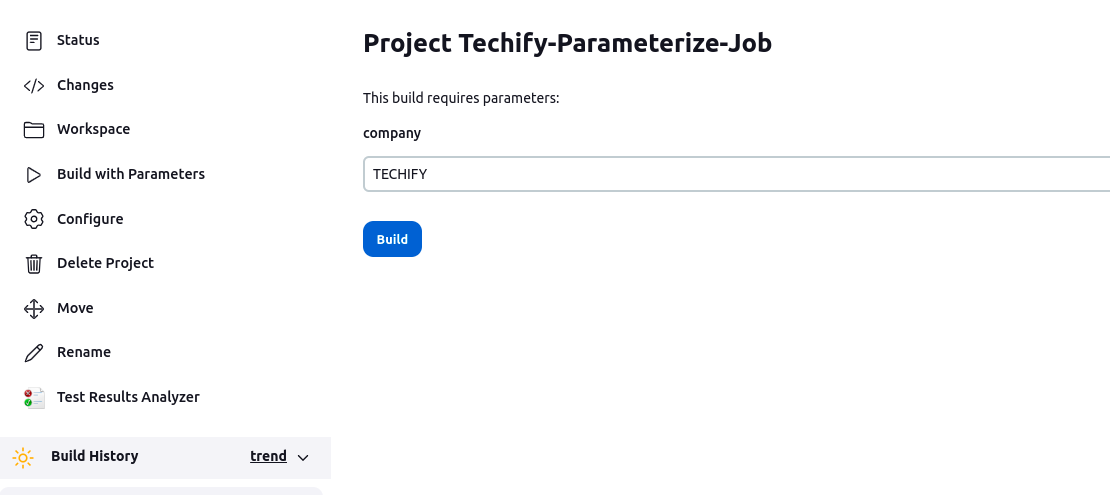Image resolution: width=1110 pixels, height=495 pixels.
Task: Focus the company parameter text field
Action: pyautogui.click(x=736, y=174)
